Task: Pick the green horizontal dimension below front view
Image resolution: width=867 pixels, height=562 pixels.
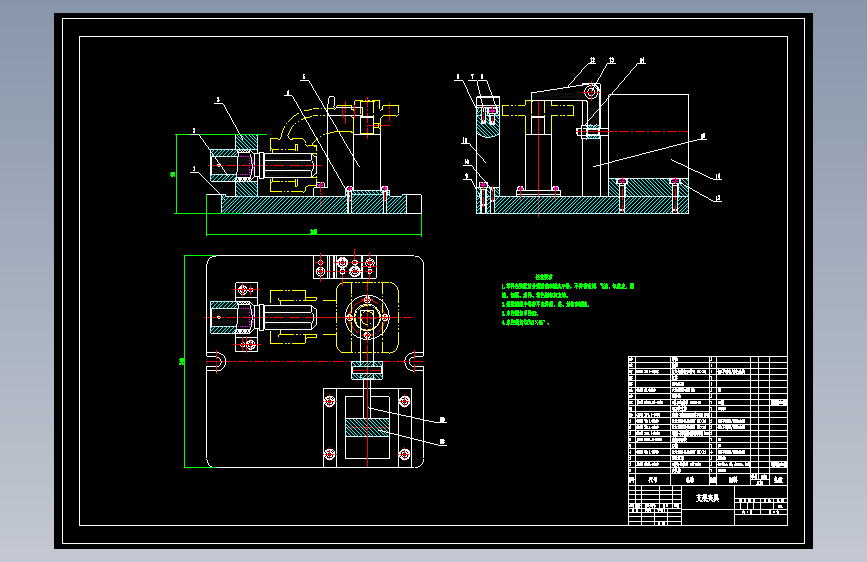Action: (314, 233)
